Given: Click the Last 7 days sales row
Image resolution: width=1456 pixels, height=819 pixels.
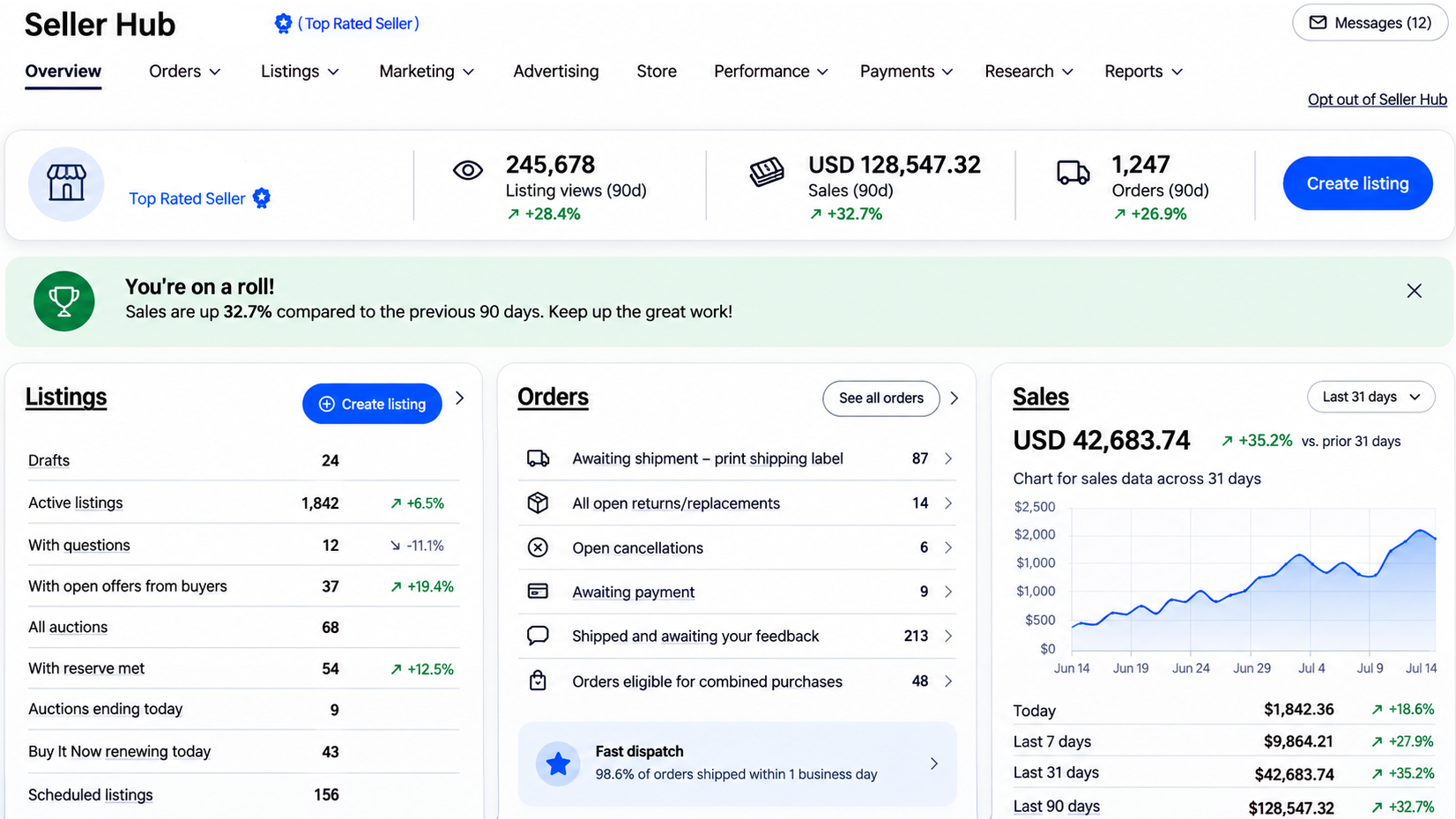Looking at the screenshot, I should coord(1223,741).
